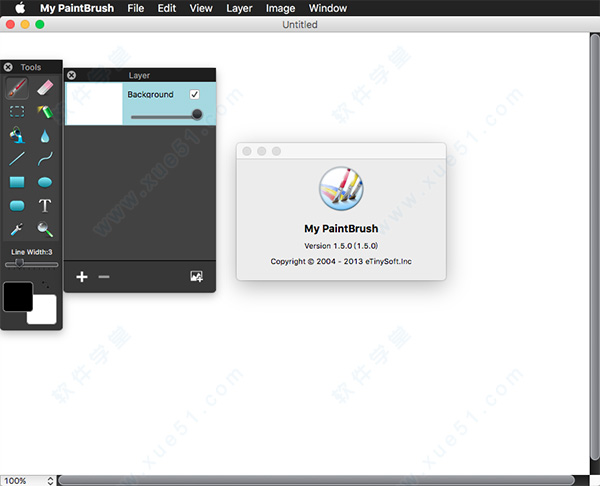Select the water drop blur tool
Screen dimensions: 600x486
click(x=45, y=136)
